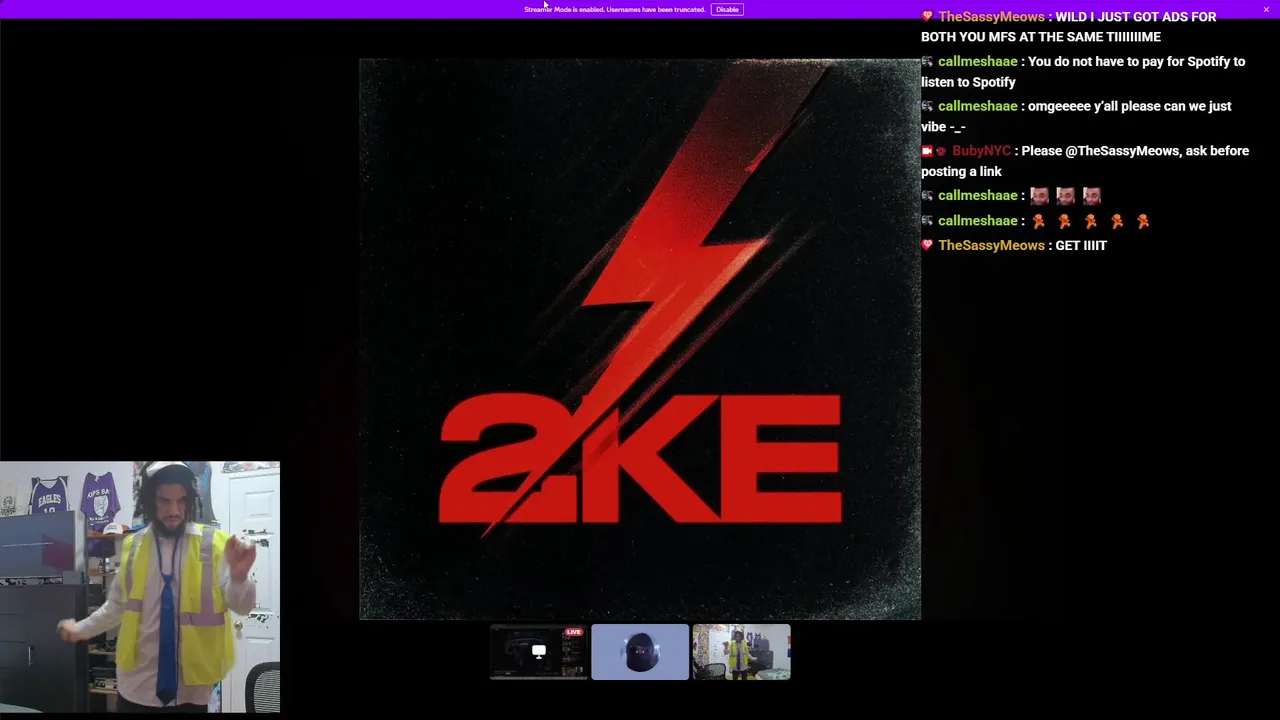Click the last face emote in chat
The width and height of the screenshot is (1280, 720).
pyautogui.click(x=1091, y=195)
